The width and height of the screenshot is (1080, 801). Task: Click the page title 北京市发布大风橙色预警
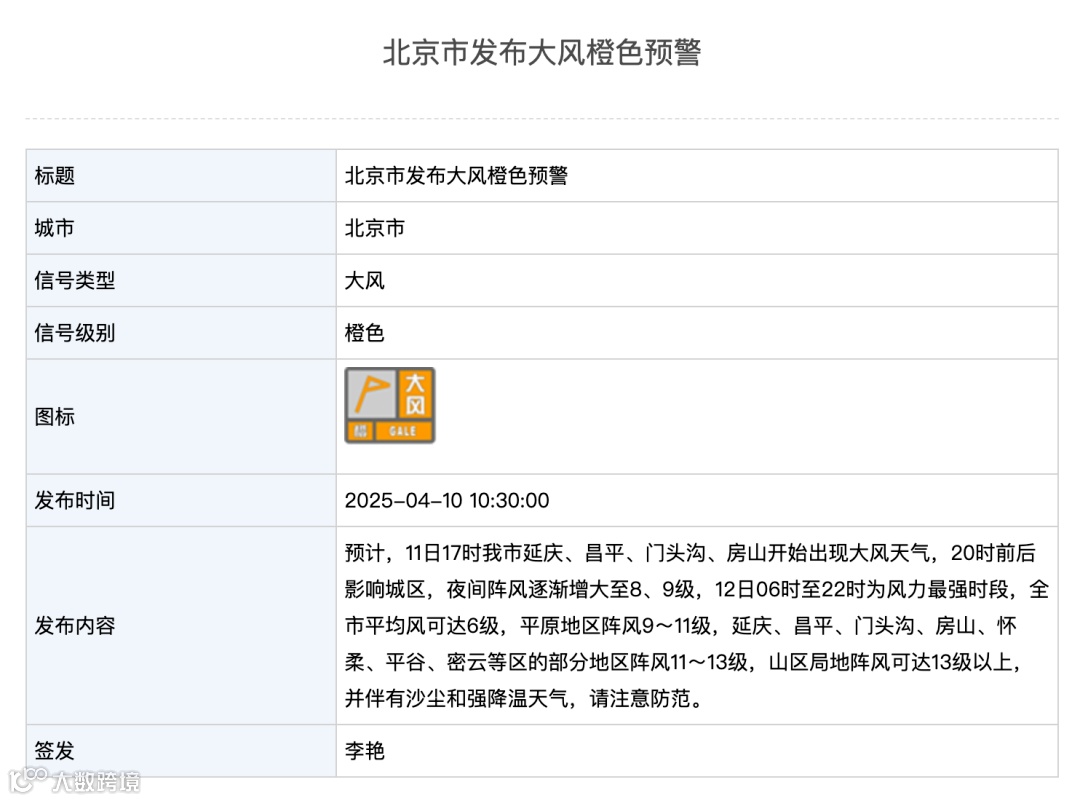[540, 57]
